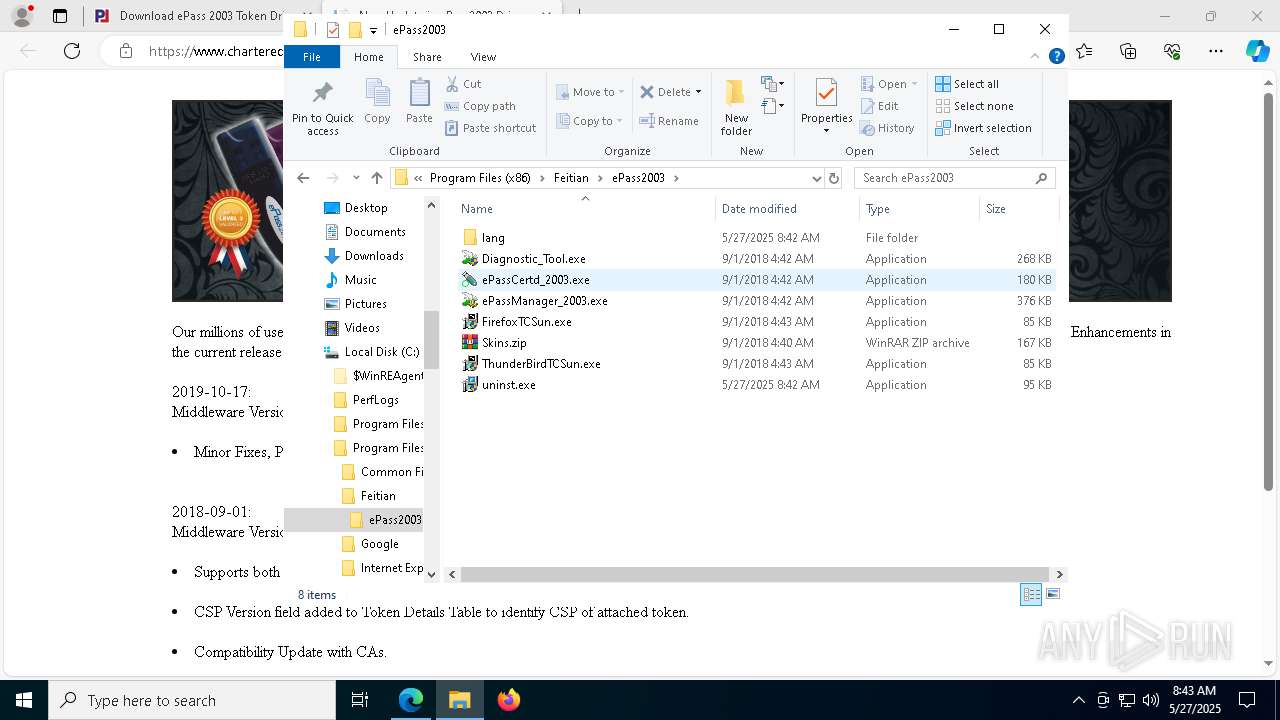Select the Home ribbon tab
Viewport: 1280px width, 720px height.
pyautogui.click(x=368, y=57)
